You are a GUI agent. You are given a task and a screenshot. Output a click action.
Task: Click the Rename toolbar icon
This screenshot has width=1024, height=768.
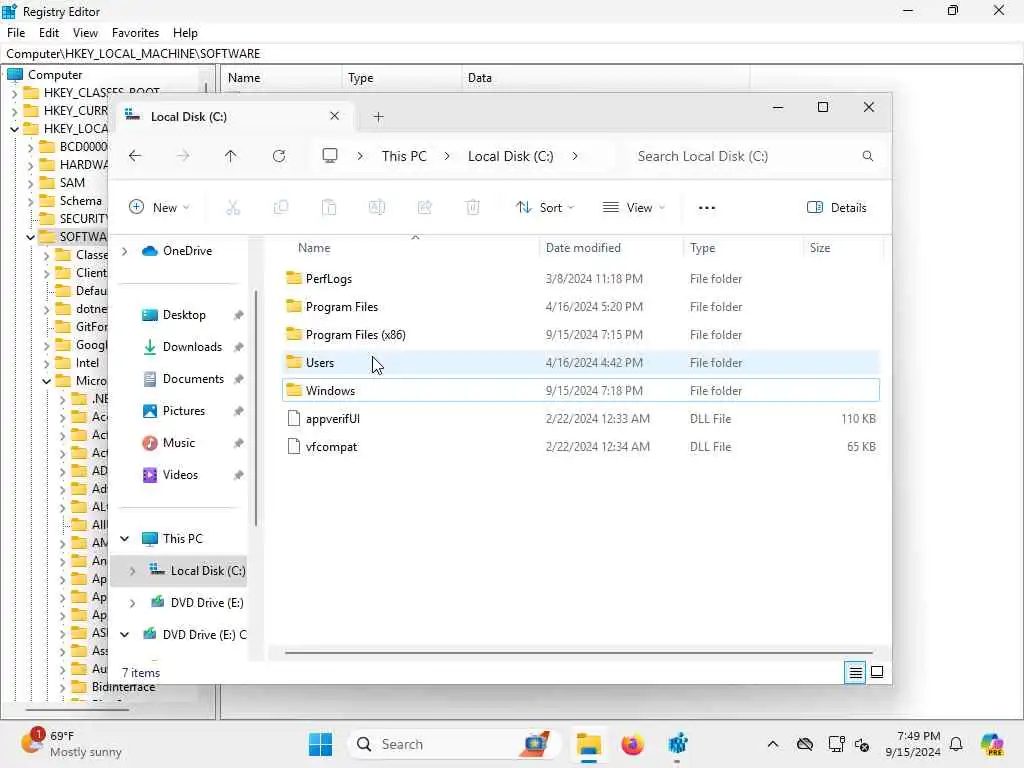377,208
